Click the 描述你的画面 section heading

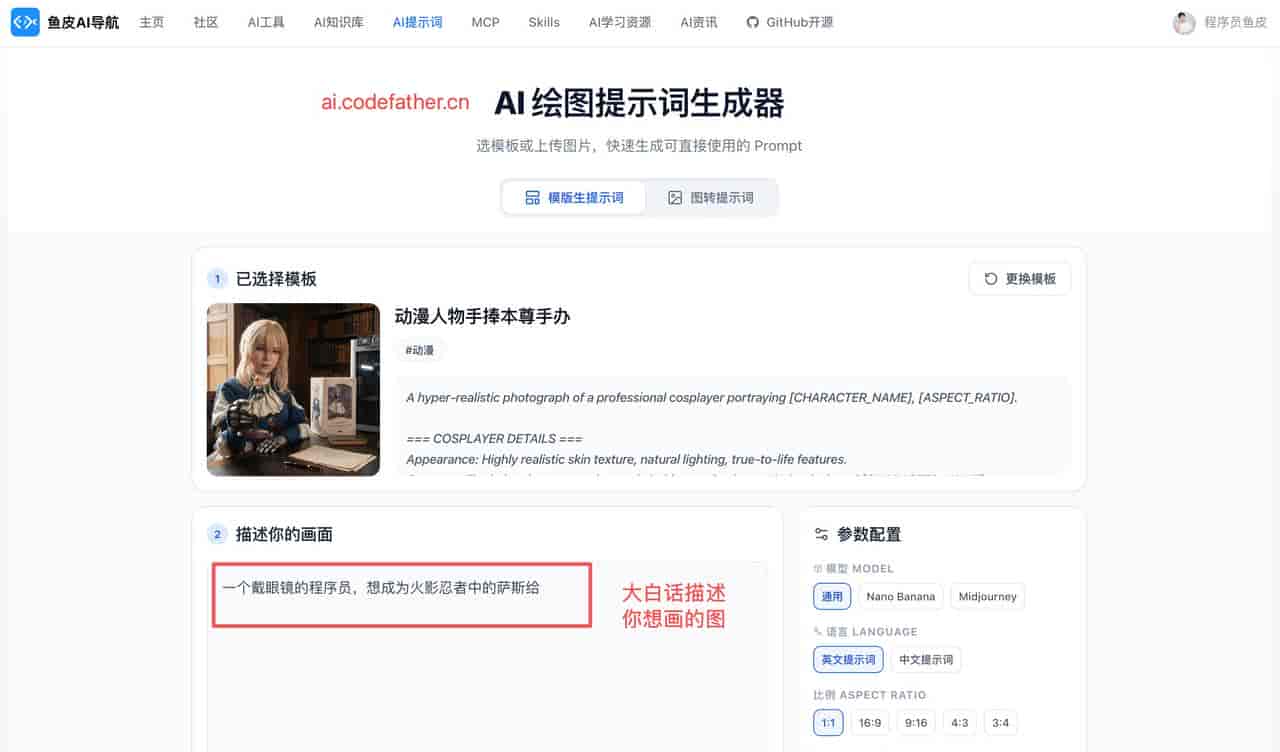tap(284, 534)
